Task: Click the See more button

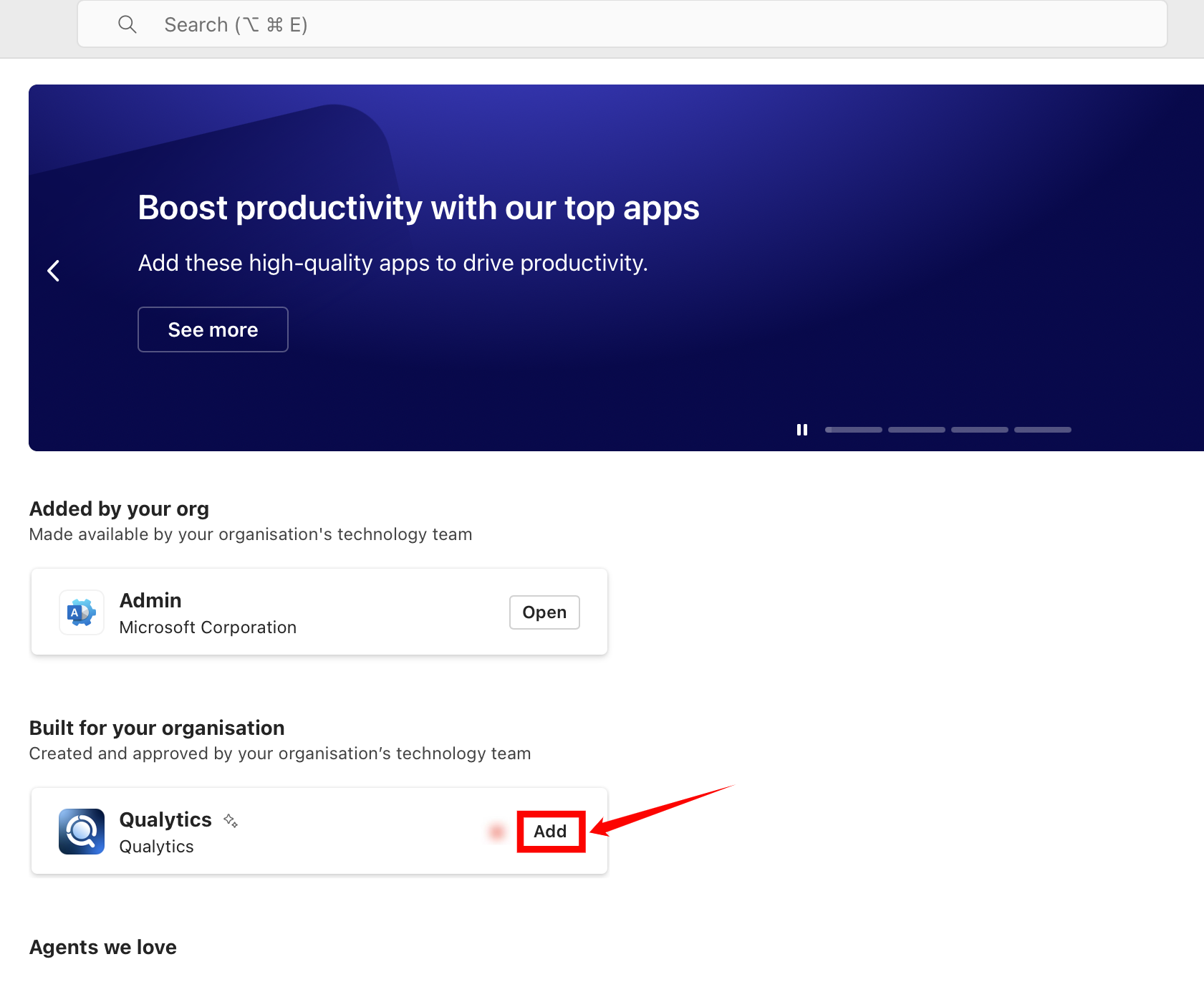Action: pos(213,329)
